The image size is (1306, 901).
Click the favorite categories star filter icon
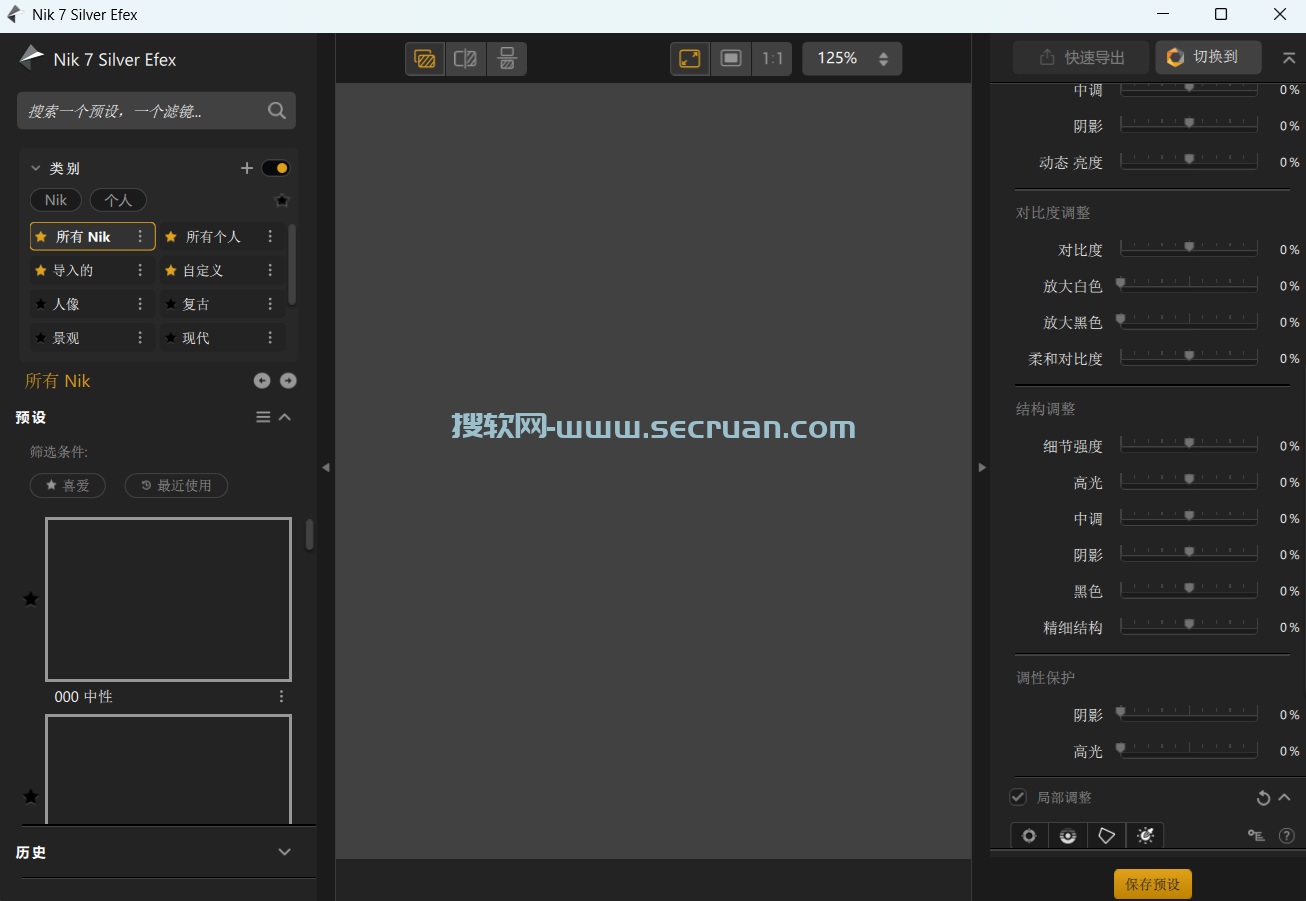[x=282, y=200]
